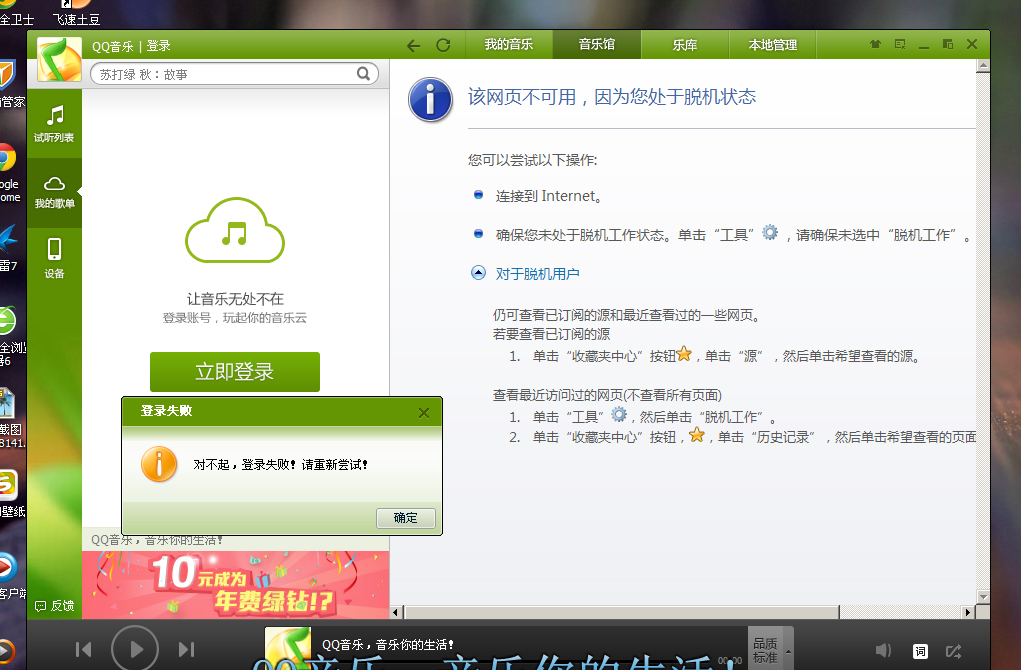
Task: Click the 让音乐无处不在 text
Action: coord(235,299)
